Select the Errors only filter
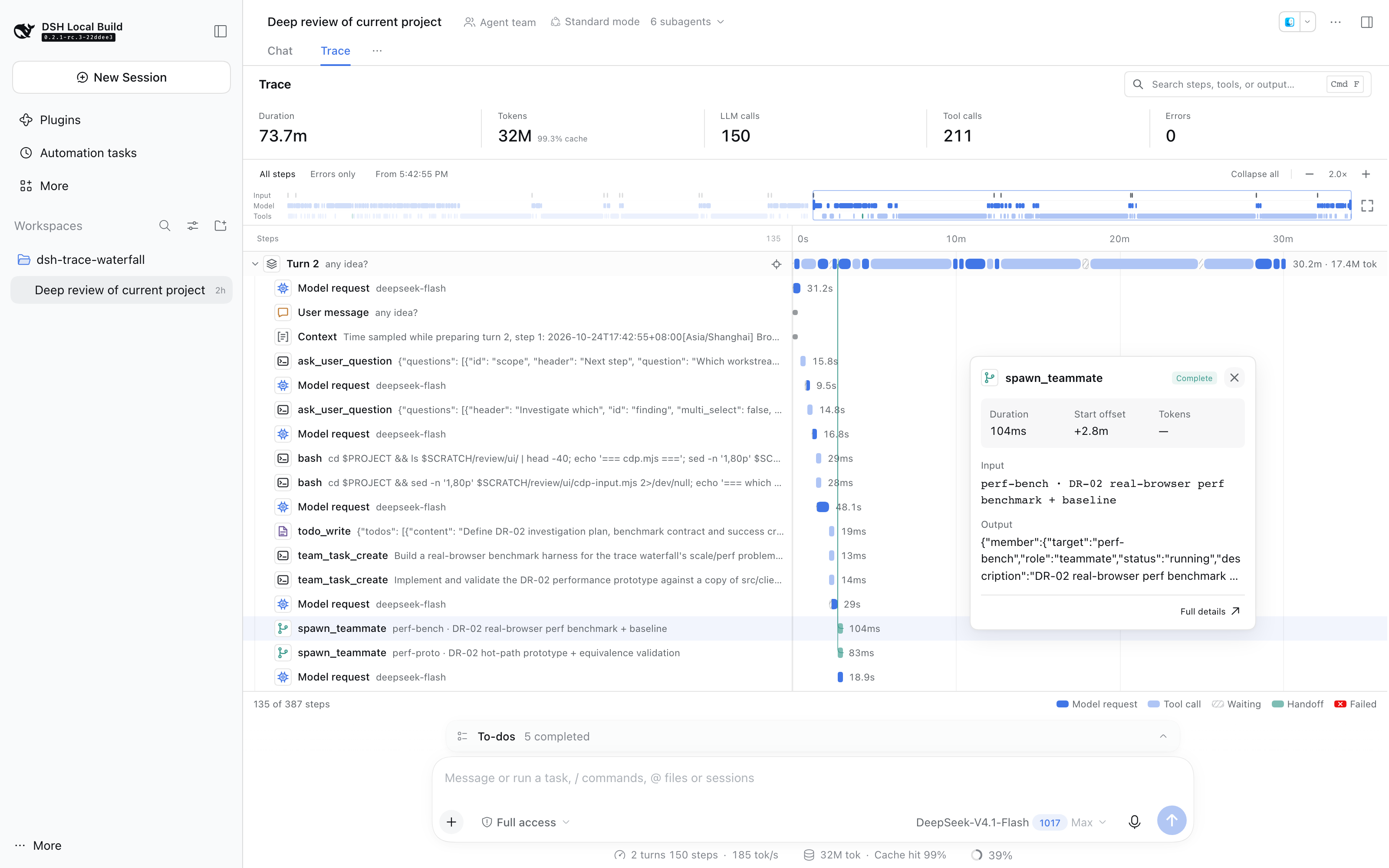 pyautogui.click(x=332, y=174)
